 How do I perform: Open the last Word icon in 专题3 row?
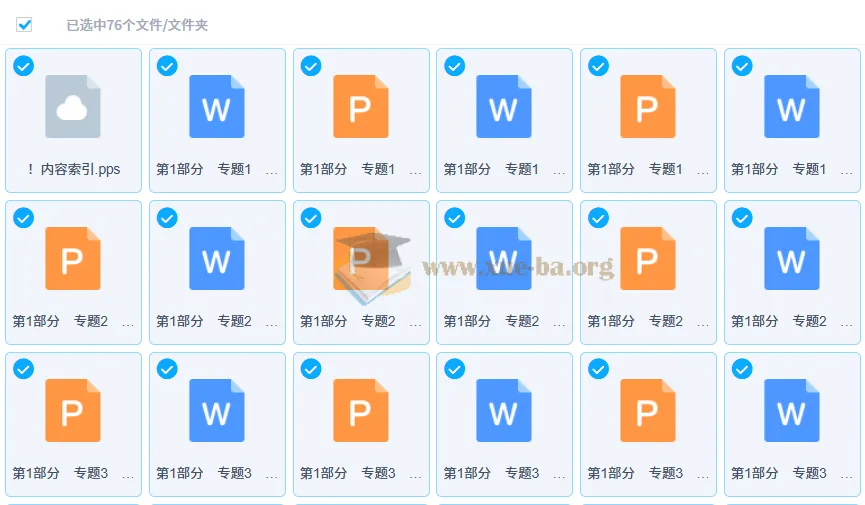pos(791,411)
